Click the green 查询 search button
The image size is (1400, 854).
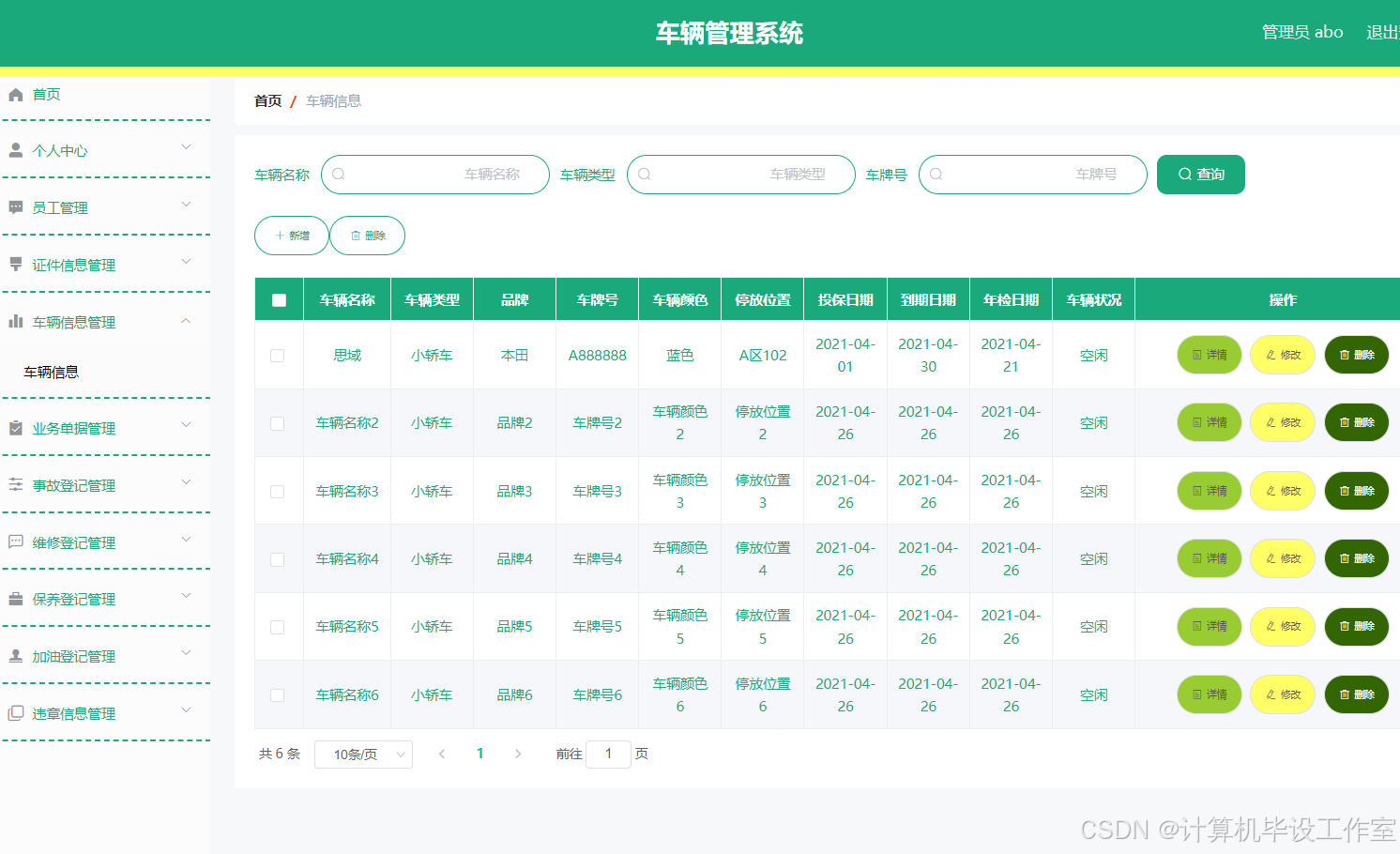click(1201, 175)
